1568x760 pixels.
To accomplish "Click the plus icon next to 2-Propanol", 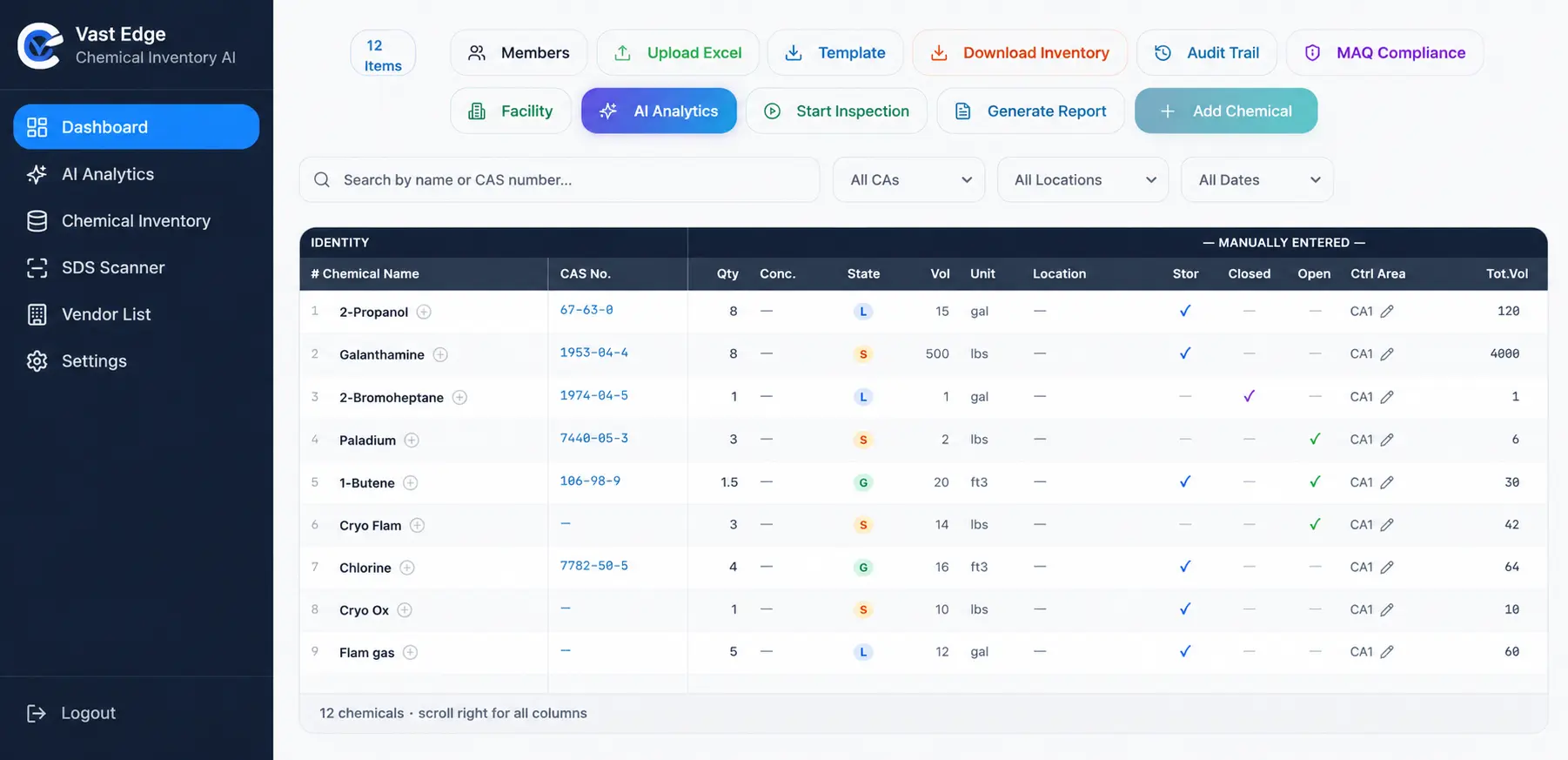I will click(424, 312).
